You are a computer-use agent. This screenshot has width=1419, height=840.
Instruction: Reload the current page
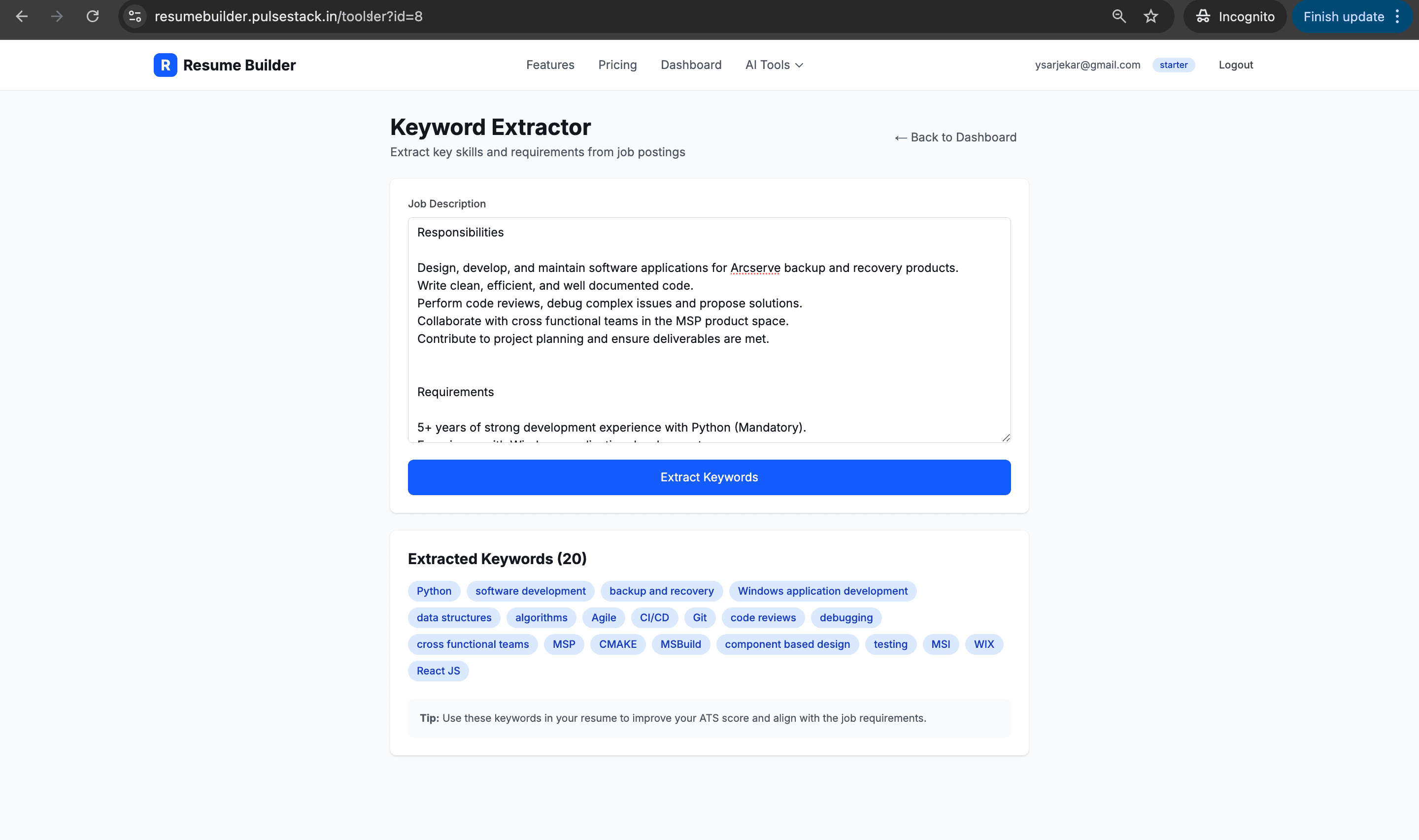[x=94, y=16]
